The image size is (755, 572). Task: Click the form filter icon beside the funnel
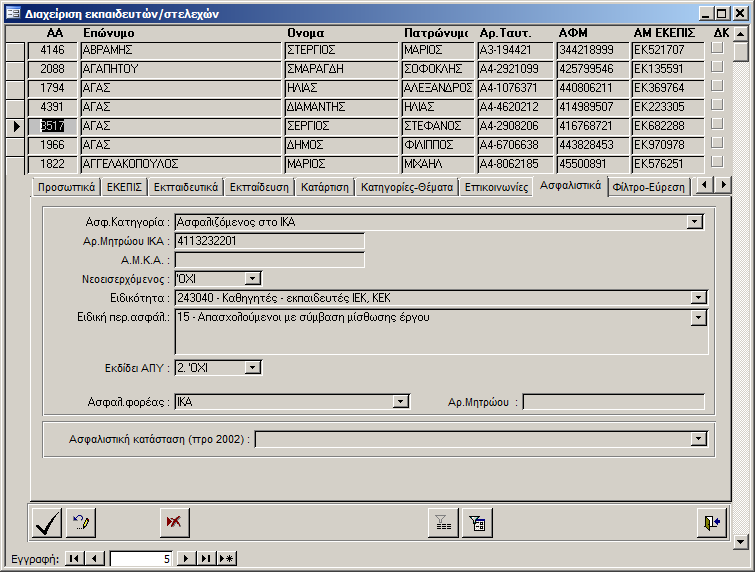point(475,521)
